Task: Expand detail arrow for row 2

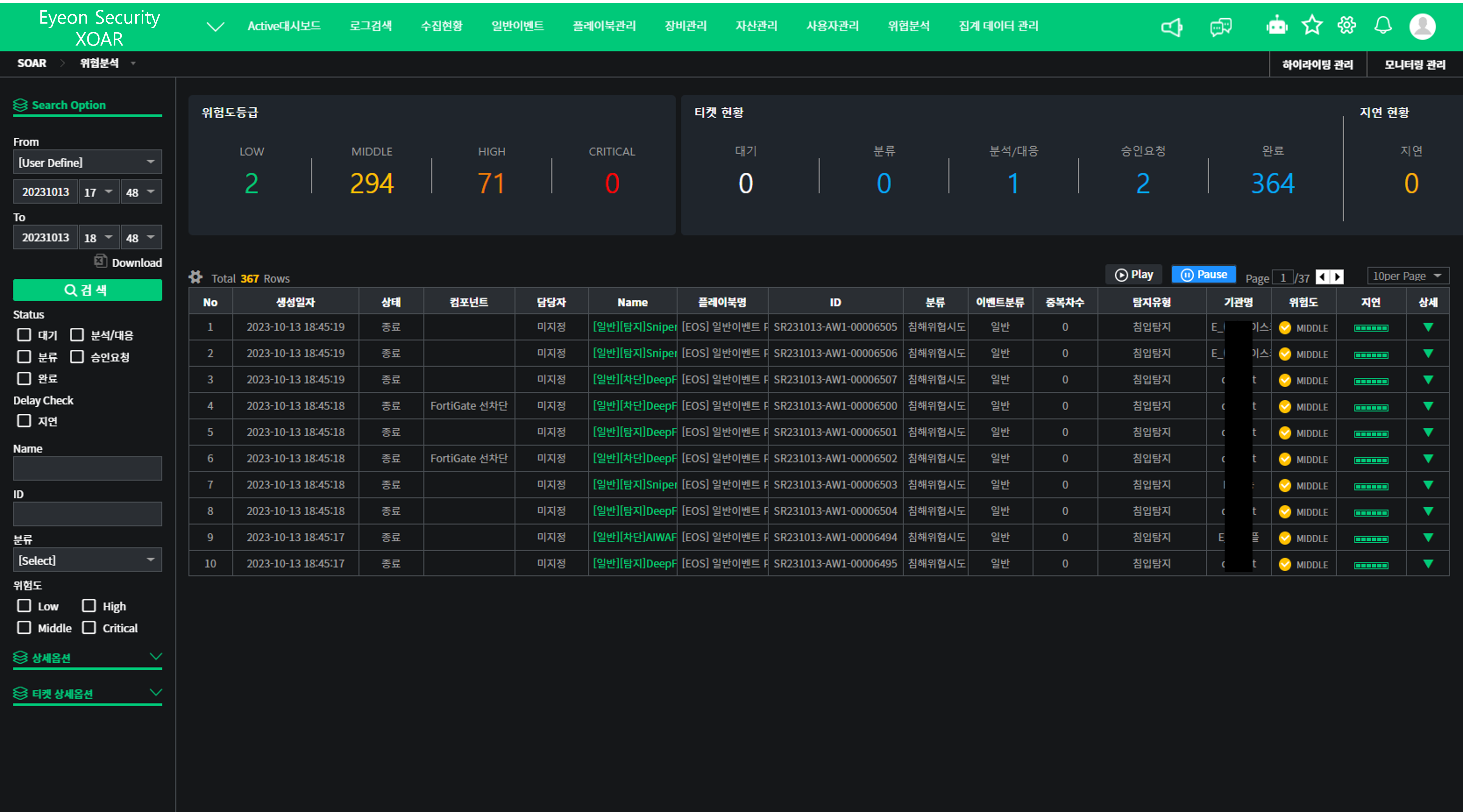Action: 1428,353
